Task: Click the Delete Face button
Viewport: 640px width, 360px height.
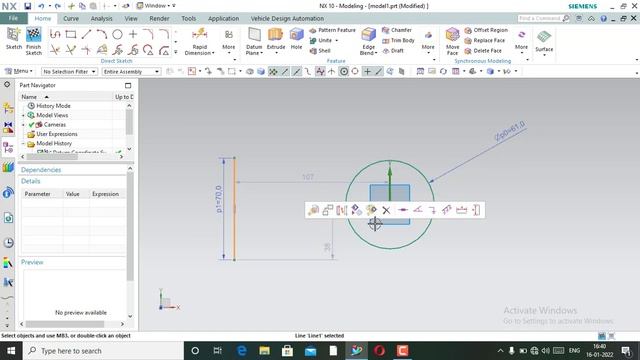Action: coord(483,51)
